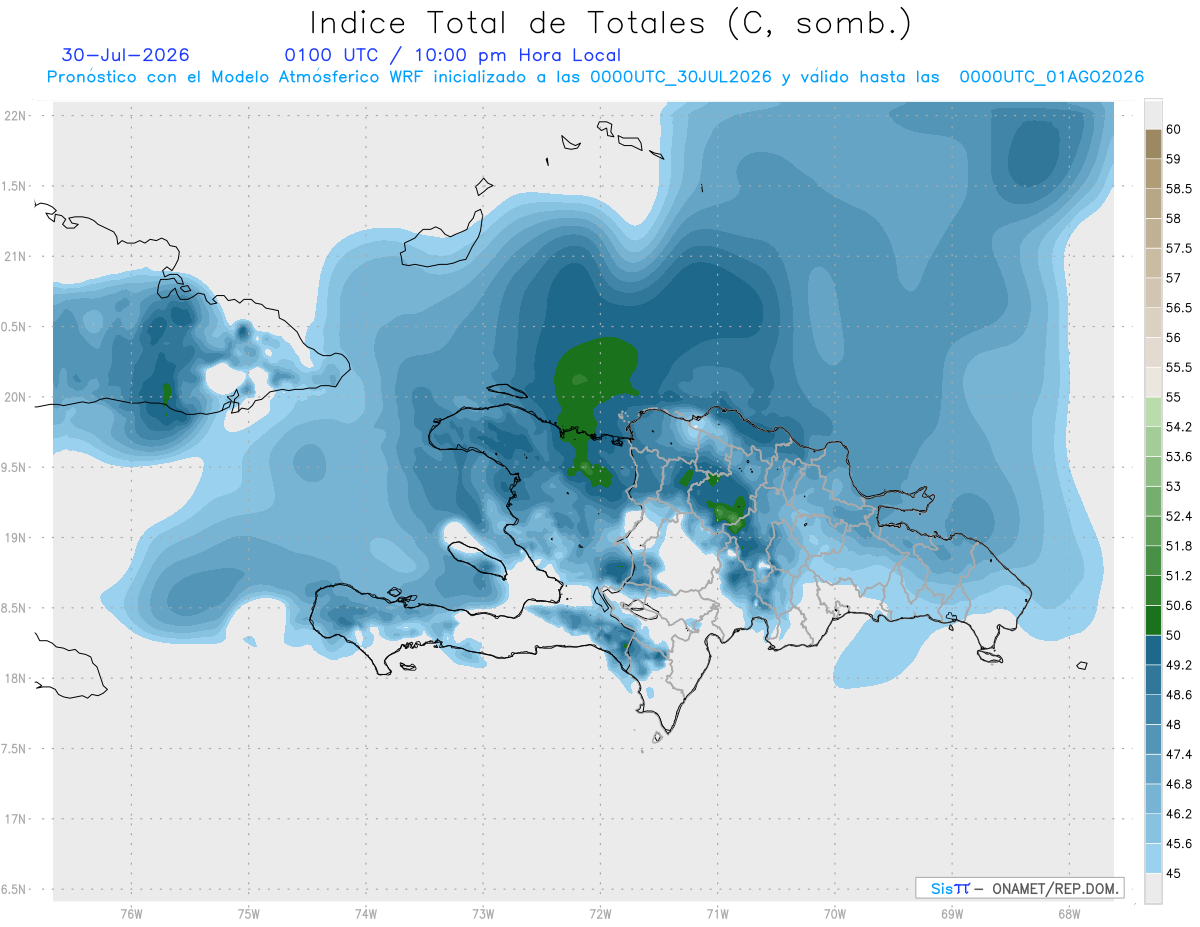Select legend value '45.6'
The width and height of the screenshot is (1200, 927).
(x=1179, y=844)
